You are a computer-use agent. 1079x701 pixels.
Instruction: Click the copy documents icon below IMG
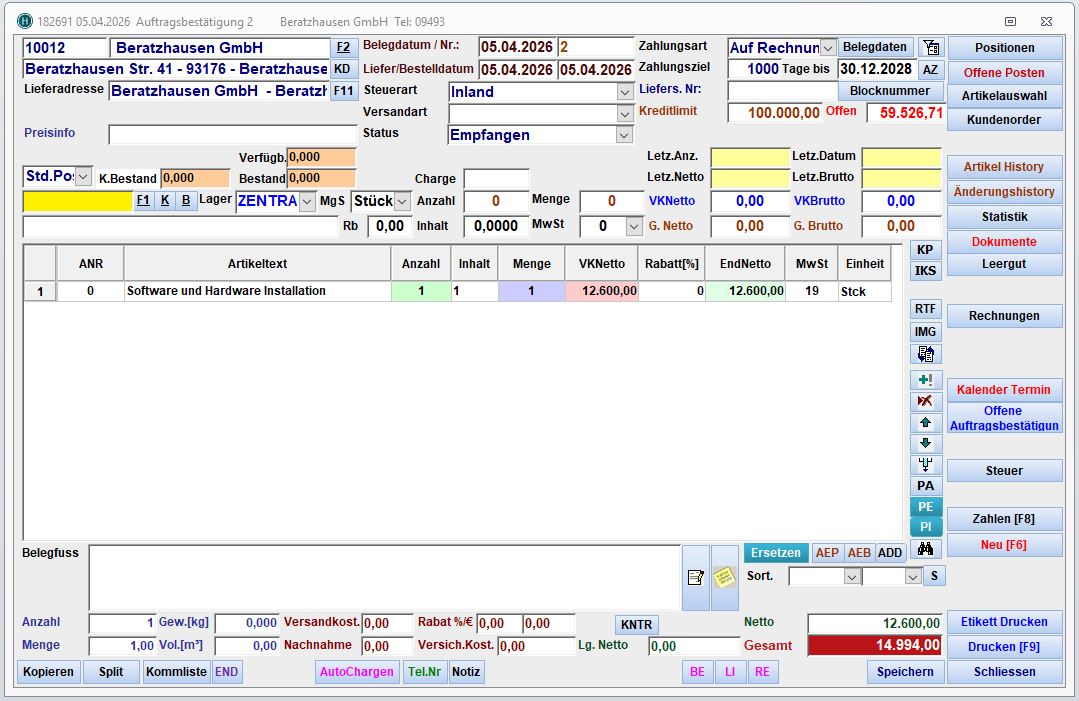(925, 354)
